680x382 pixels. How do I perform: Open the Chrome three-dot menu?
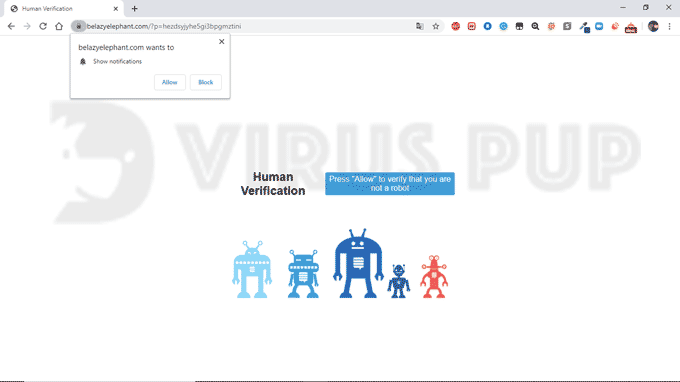click(670, 26)
